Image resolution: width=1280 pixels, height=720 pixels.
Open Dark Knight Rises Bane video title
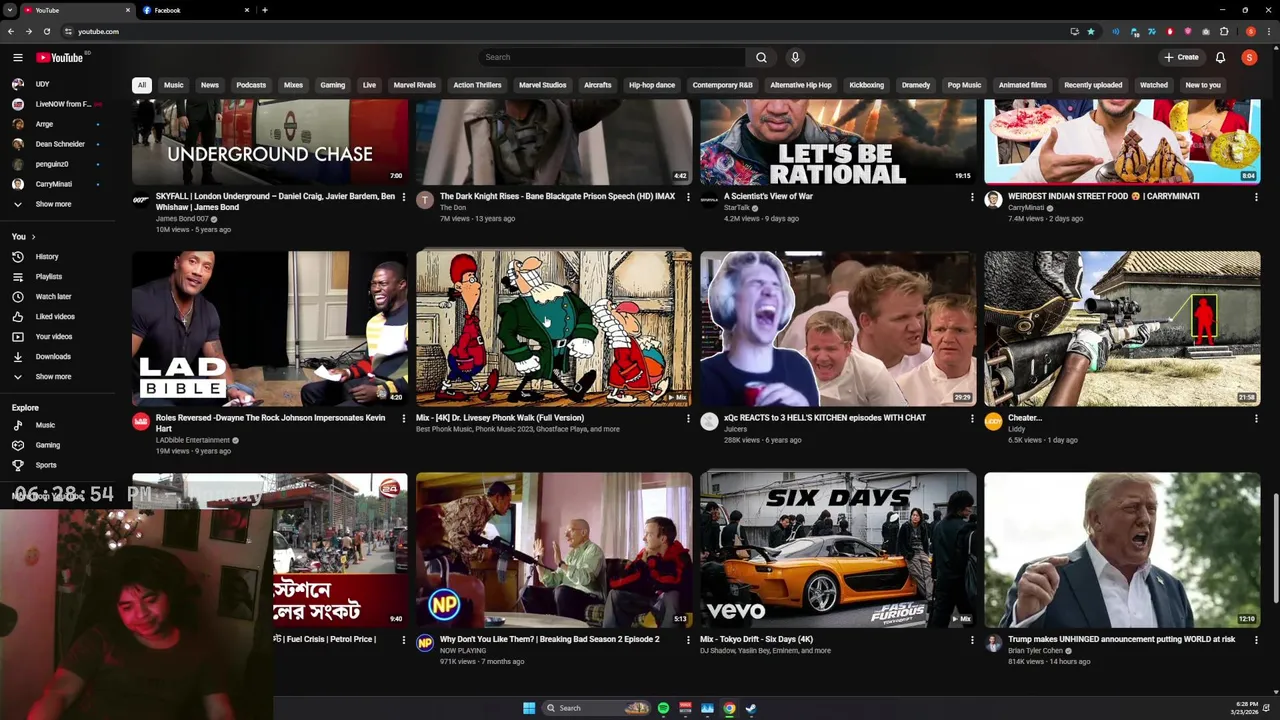[557, 196]
